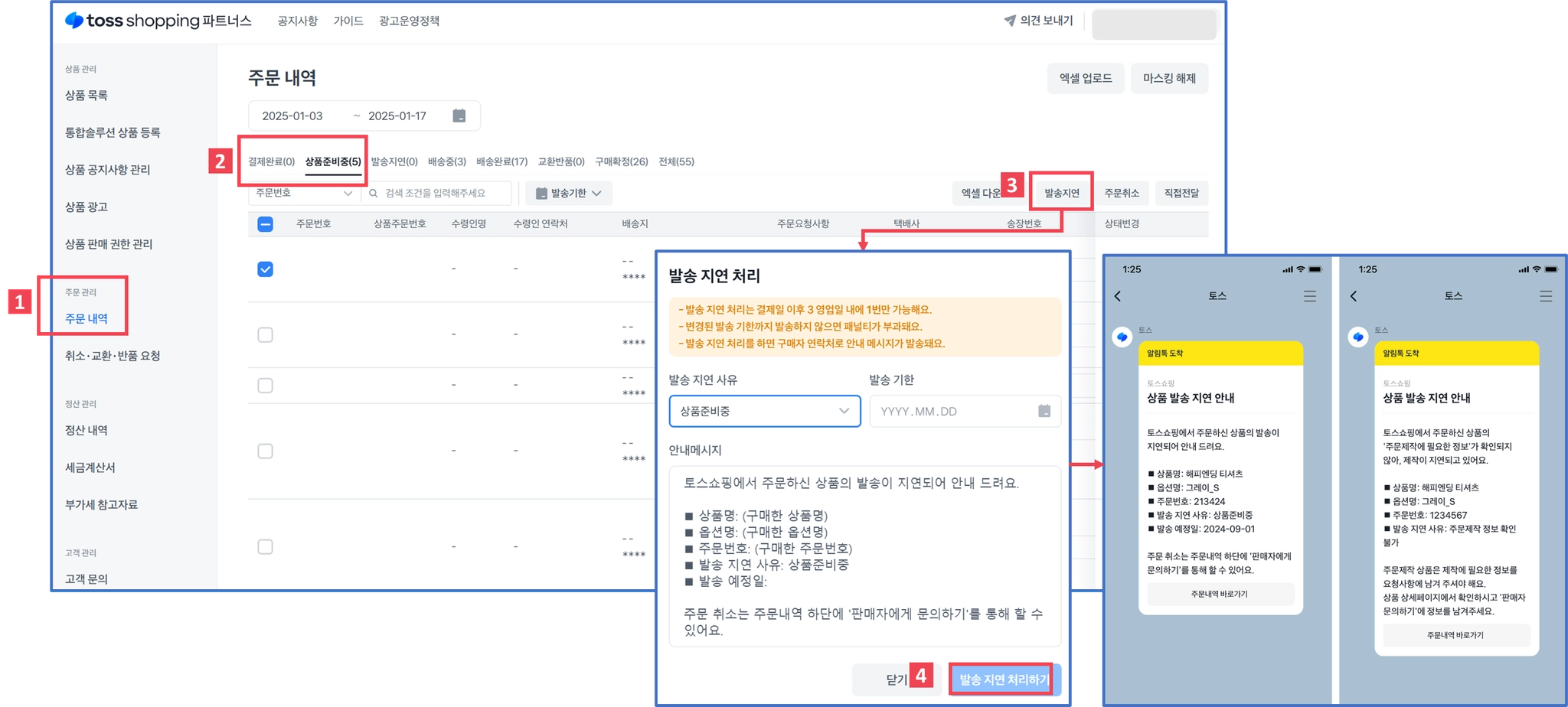Open the calendar icon in 발송 기한 field
The width and height of the screenshot is (1568, 707).
click(1044, 411)
